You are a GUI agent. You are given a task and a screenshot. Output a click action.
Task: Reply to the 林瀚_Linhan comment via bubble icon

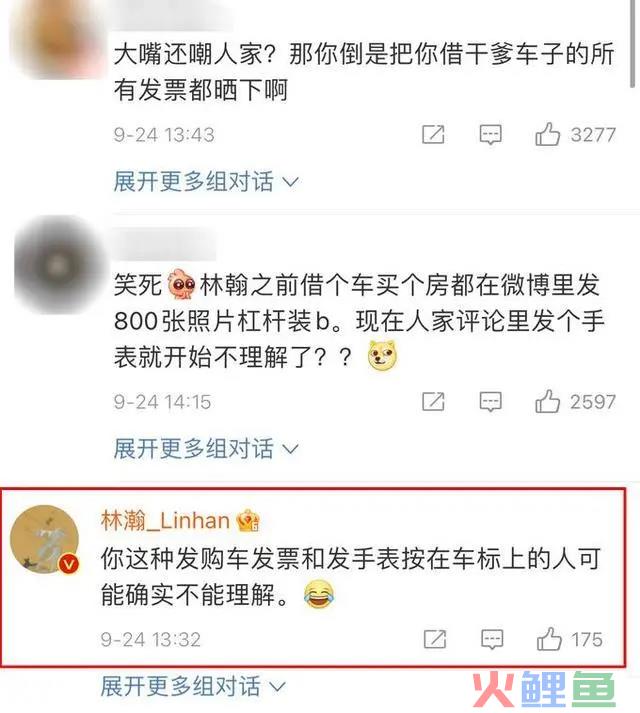[492, 640]
